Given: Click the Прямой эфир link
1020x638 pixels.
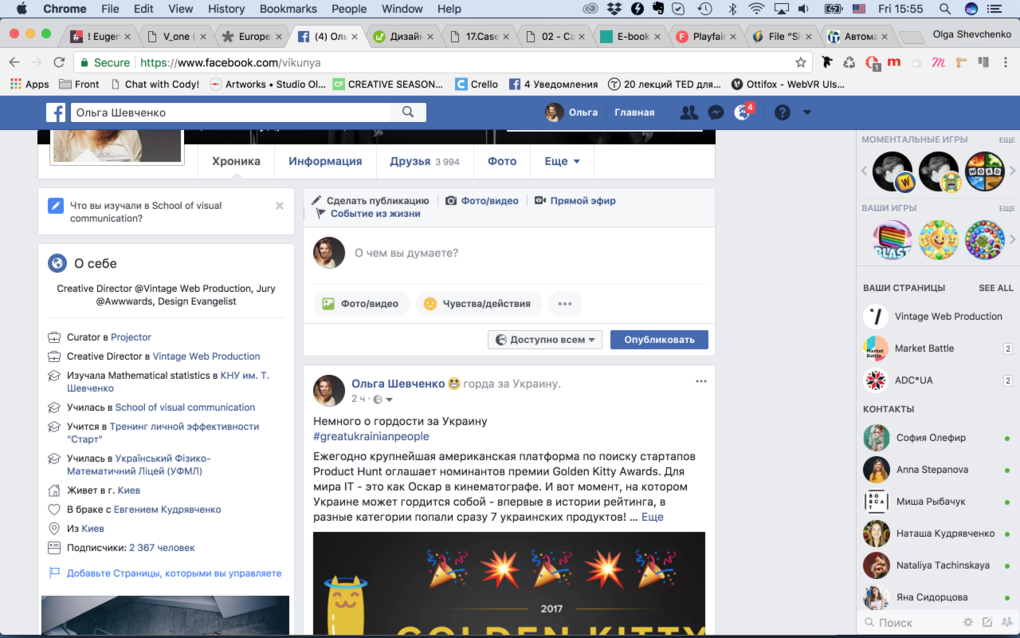Looking at the screenshot, I should [575, 200].
